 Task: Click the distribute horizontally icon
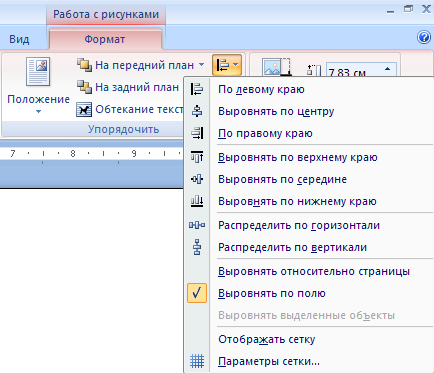click(x=197, y=225)
